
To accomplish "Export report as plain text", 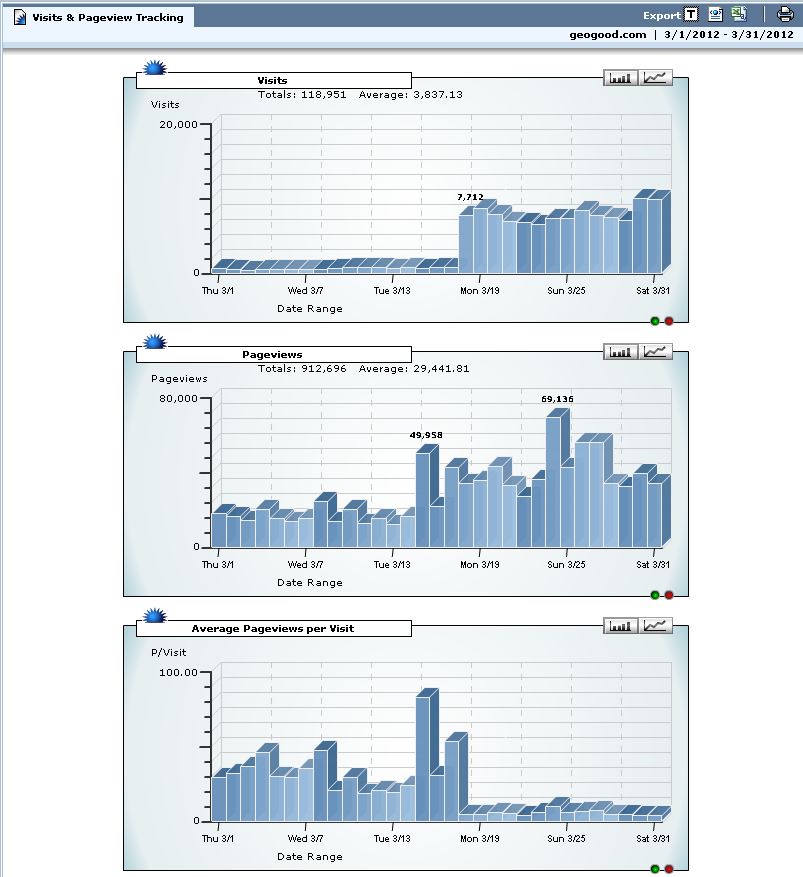I will (x=691, y=15).
